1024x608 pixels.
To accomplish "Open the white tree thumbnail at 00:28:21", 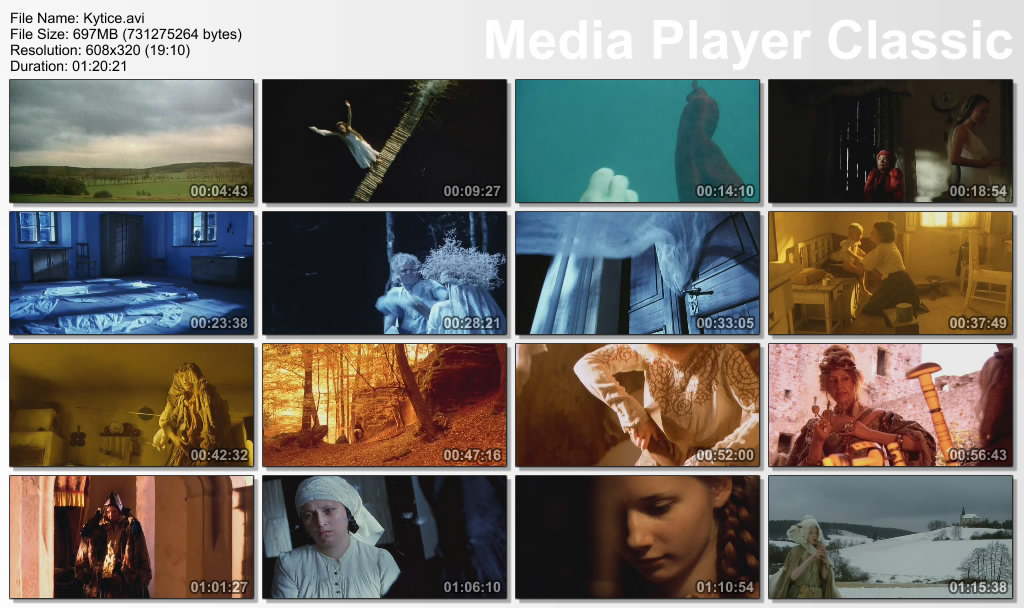I will [384, 272].
